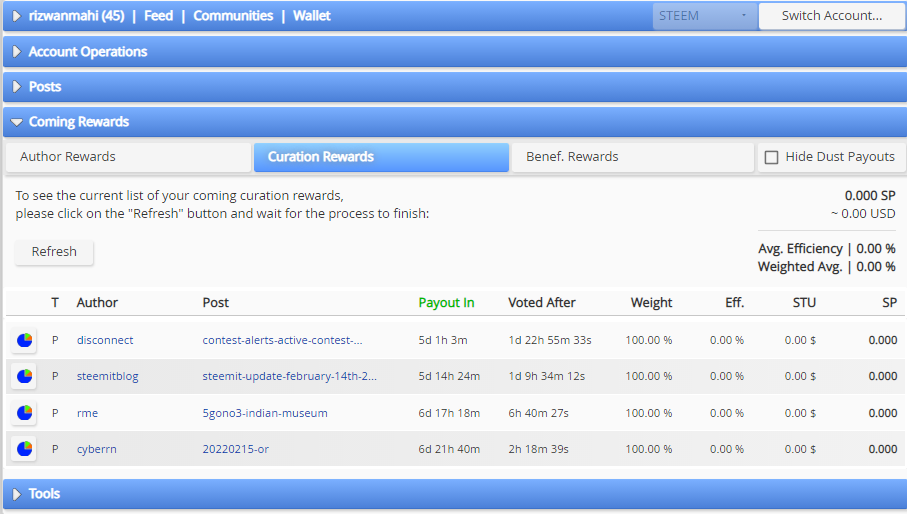Click the T column header
This screenshot has width=907, height=514.
55,302
